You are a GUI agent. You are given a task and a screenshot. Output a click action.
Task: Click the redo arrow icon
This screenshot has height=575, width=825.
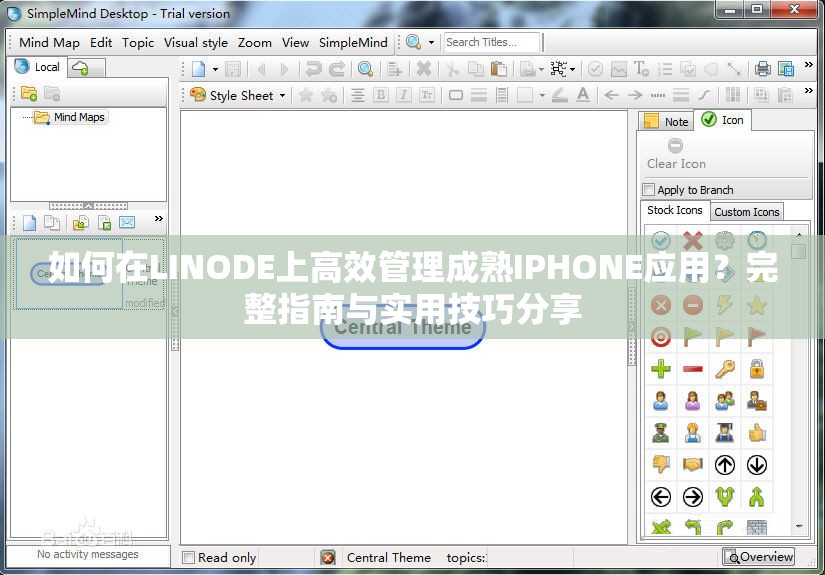click(337, 69)
